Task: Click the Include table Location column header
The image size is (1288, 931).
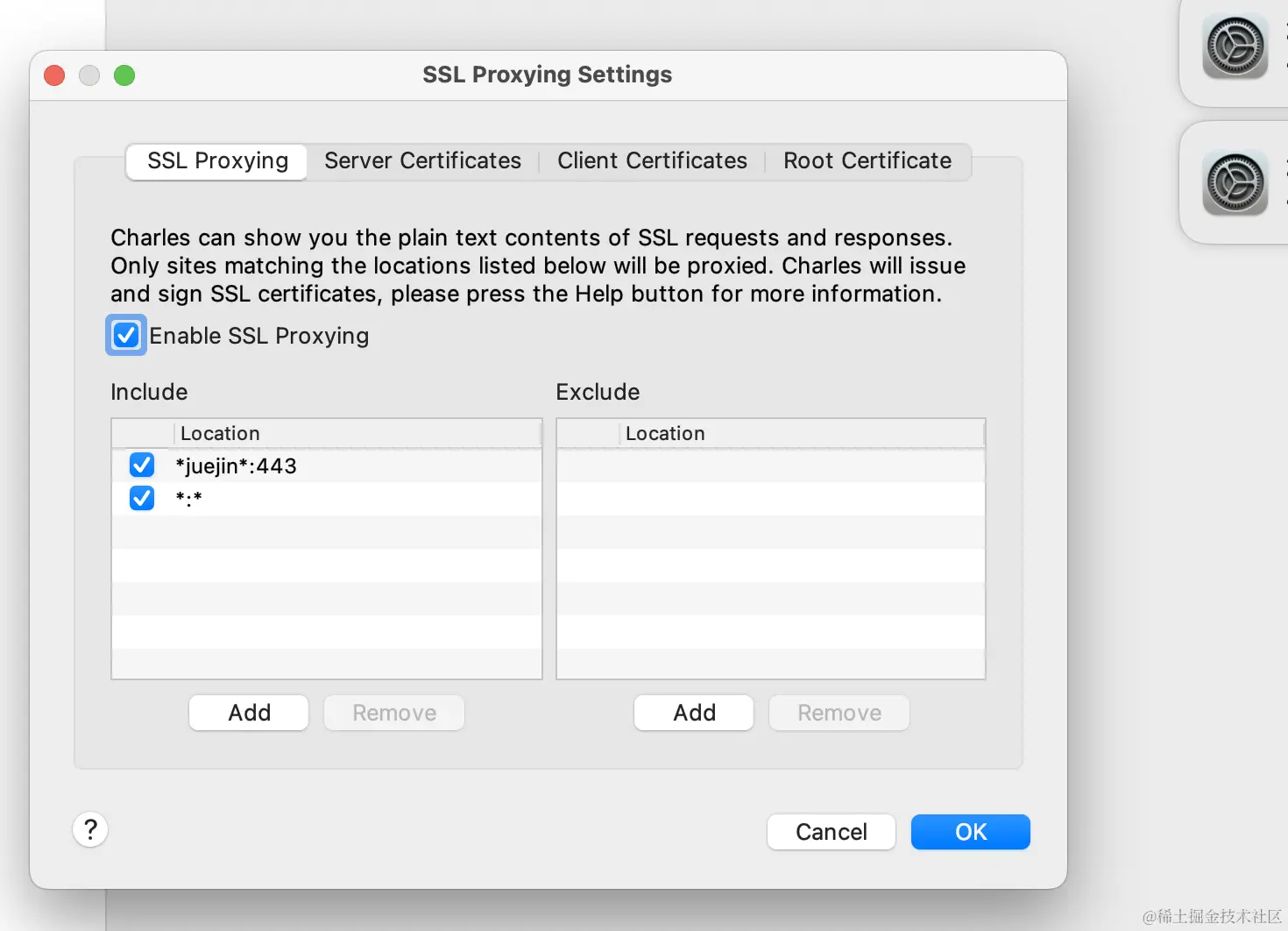Action: (350, 434)
